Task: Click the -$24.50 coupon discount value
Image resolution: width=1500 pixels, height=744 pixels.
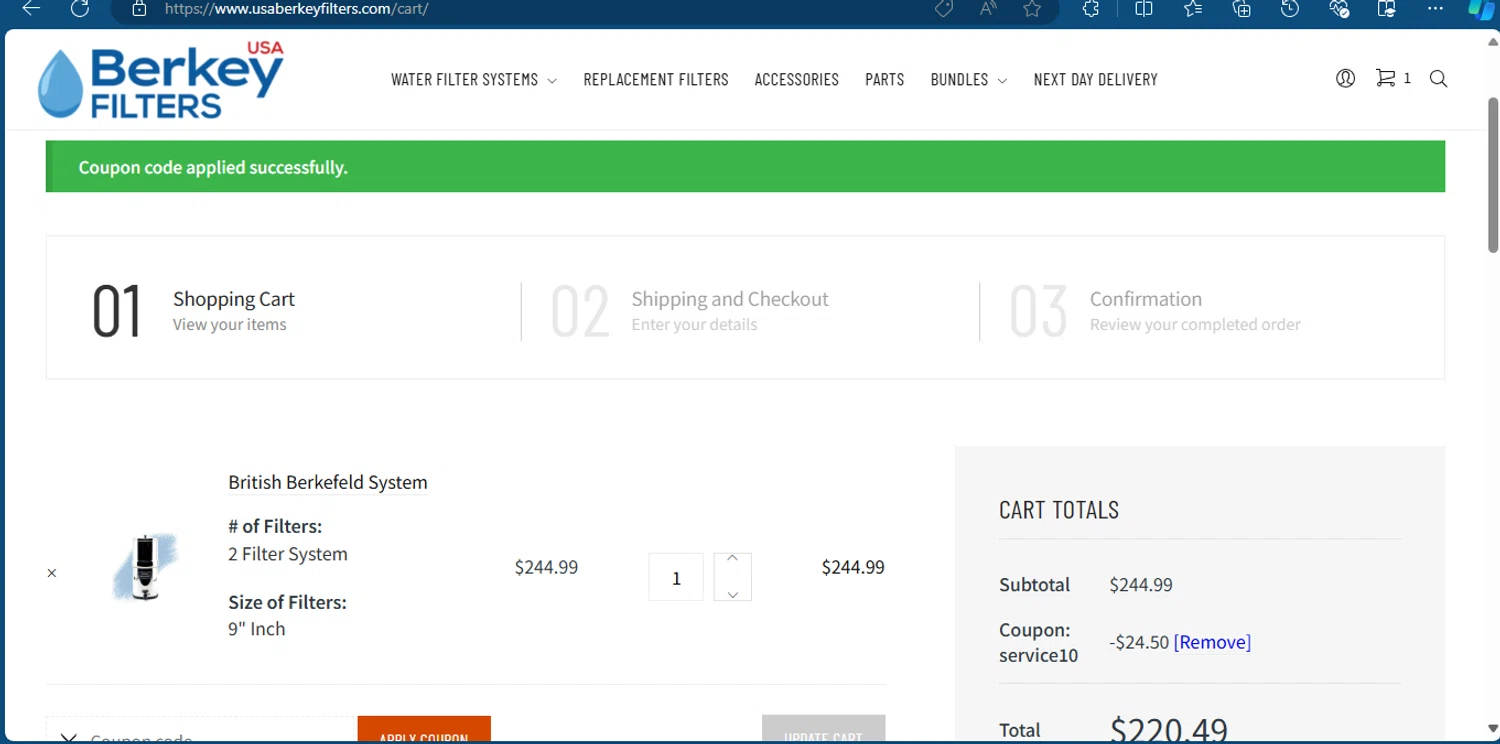Action: [1139, 642]
